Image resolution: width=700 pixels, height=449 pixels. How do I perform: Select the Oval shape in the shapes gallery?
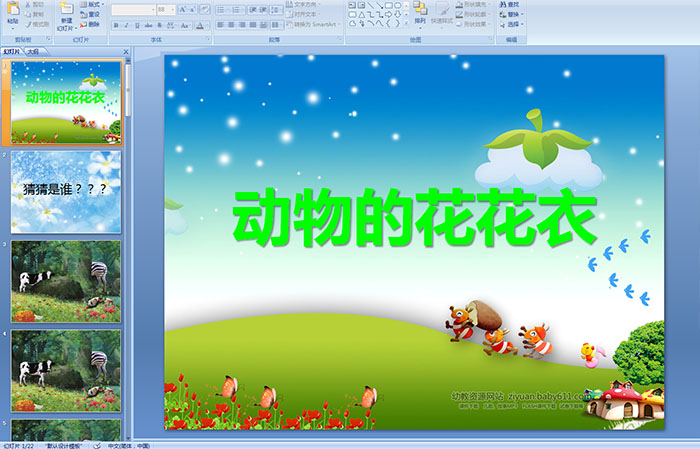pyautogui.click(x=397, y=5)
